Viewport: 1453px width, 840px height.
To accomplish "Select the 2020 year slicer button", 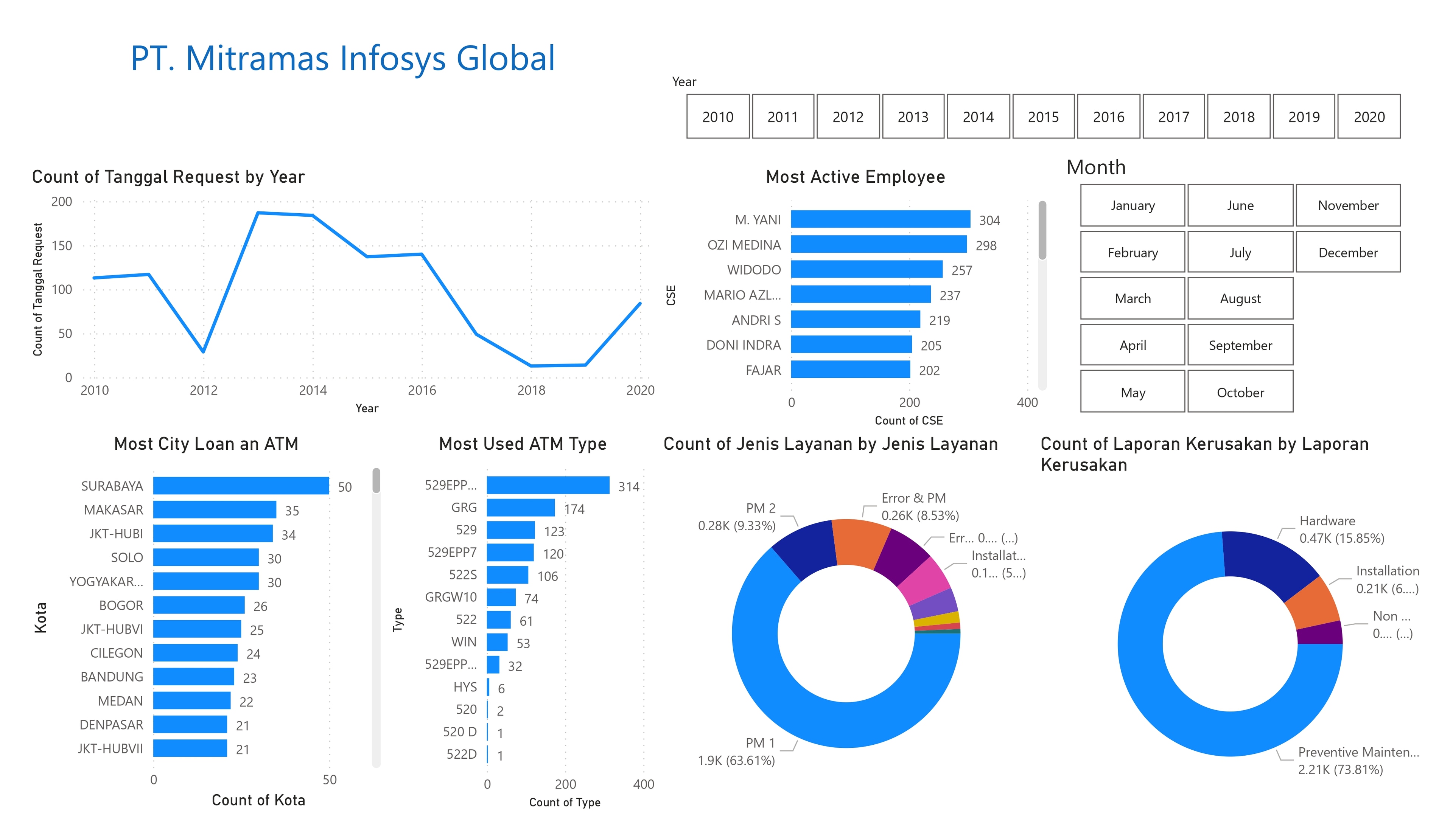I will (1369, 116).
